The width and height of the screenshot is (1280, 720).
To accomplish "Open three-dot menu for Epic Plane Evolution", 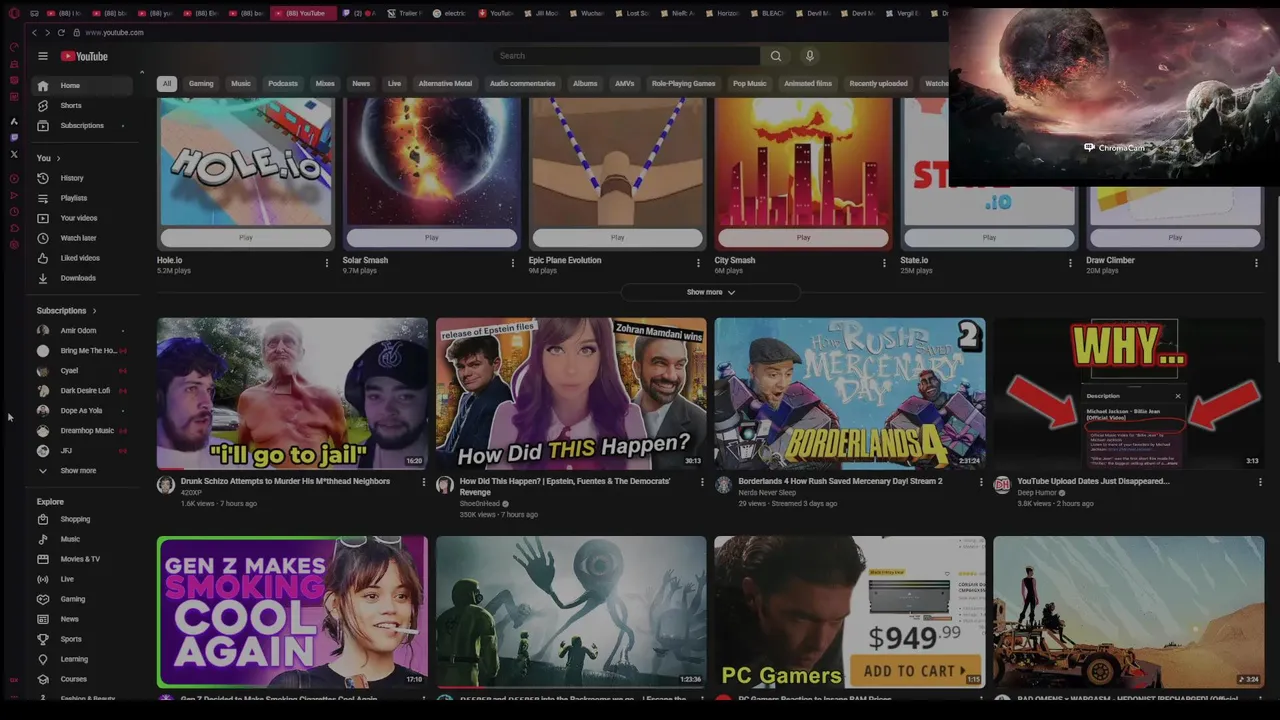I will coord(698,263).
